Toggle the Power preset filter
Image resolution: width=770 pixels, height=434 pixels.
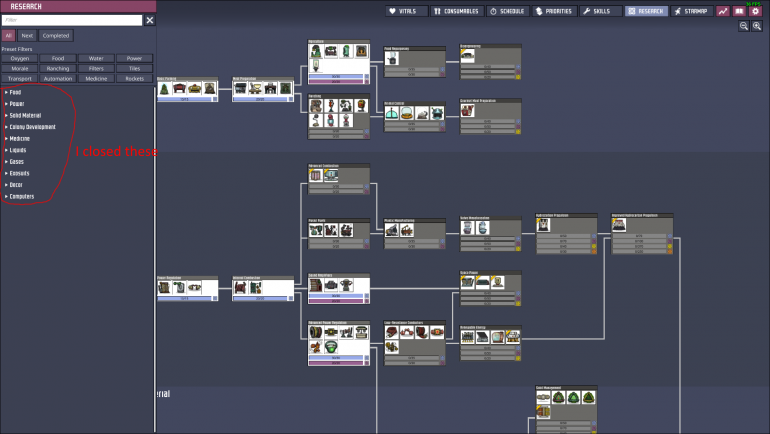point(135,58)
